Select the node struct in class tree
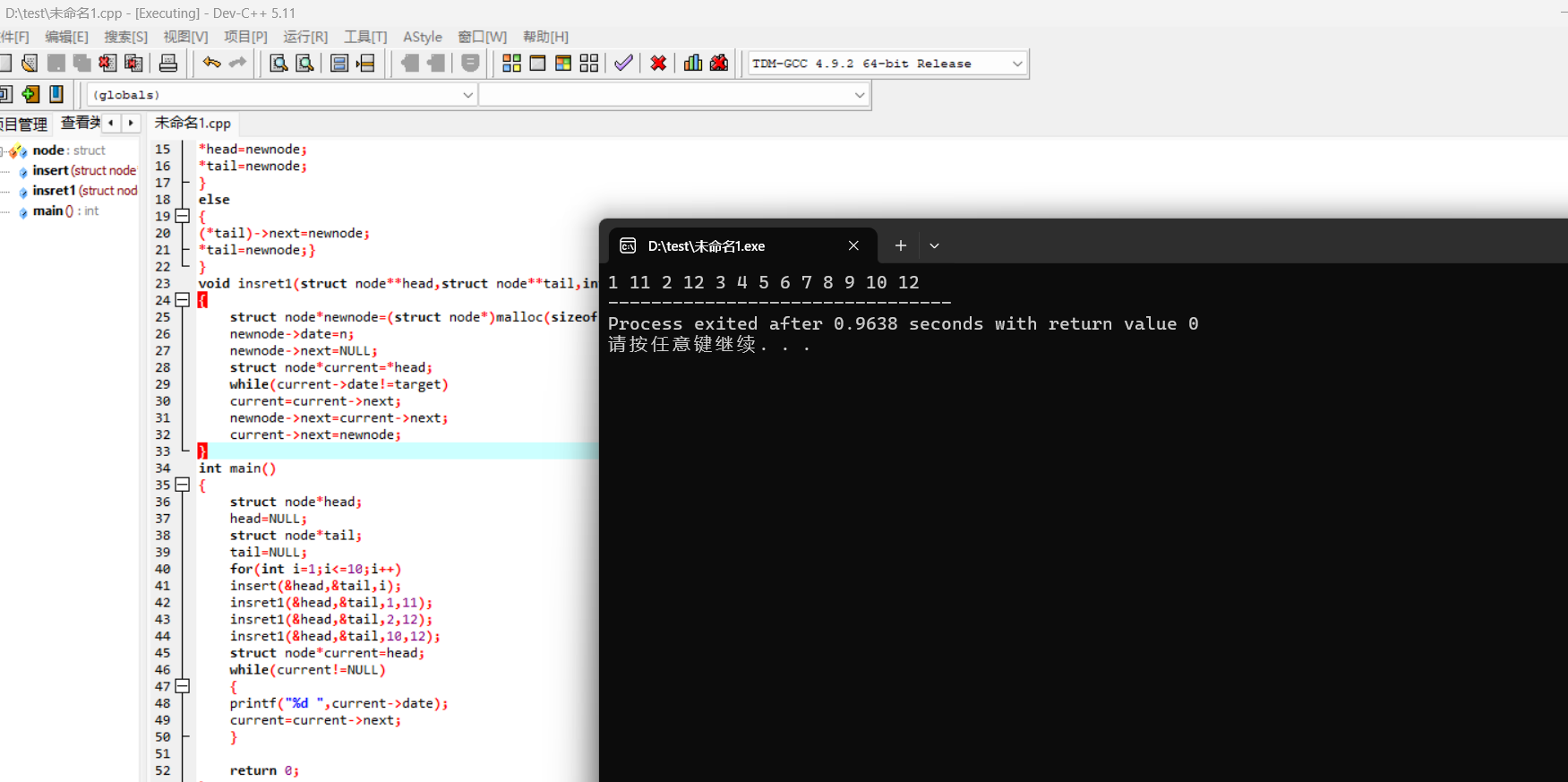 69,150
